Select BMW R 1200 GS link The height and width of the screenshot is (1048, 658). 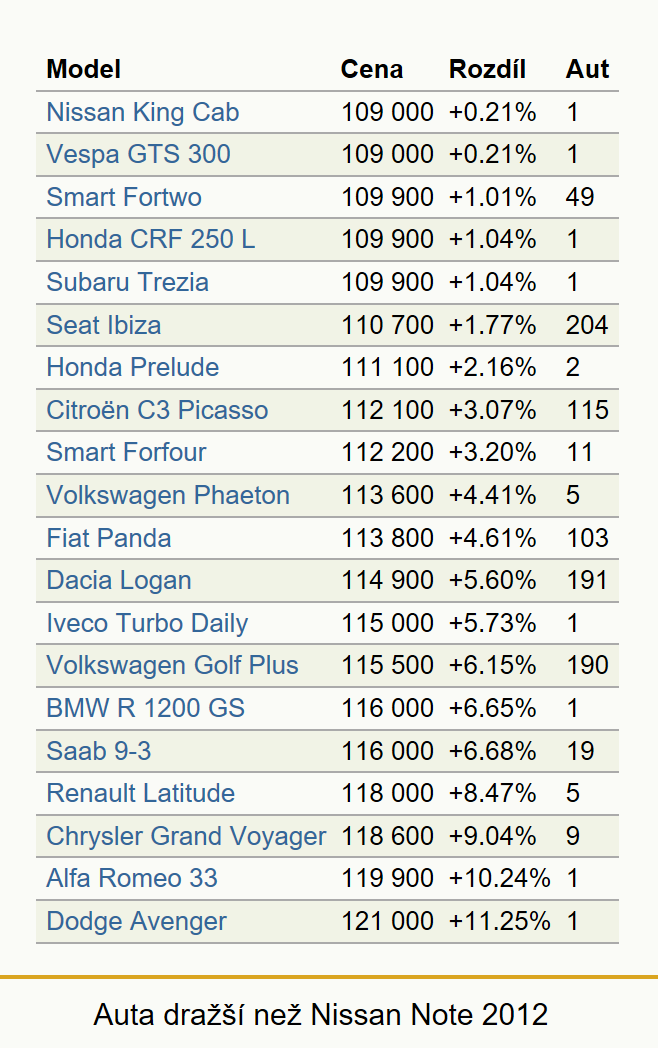(x=145, y=708)
